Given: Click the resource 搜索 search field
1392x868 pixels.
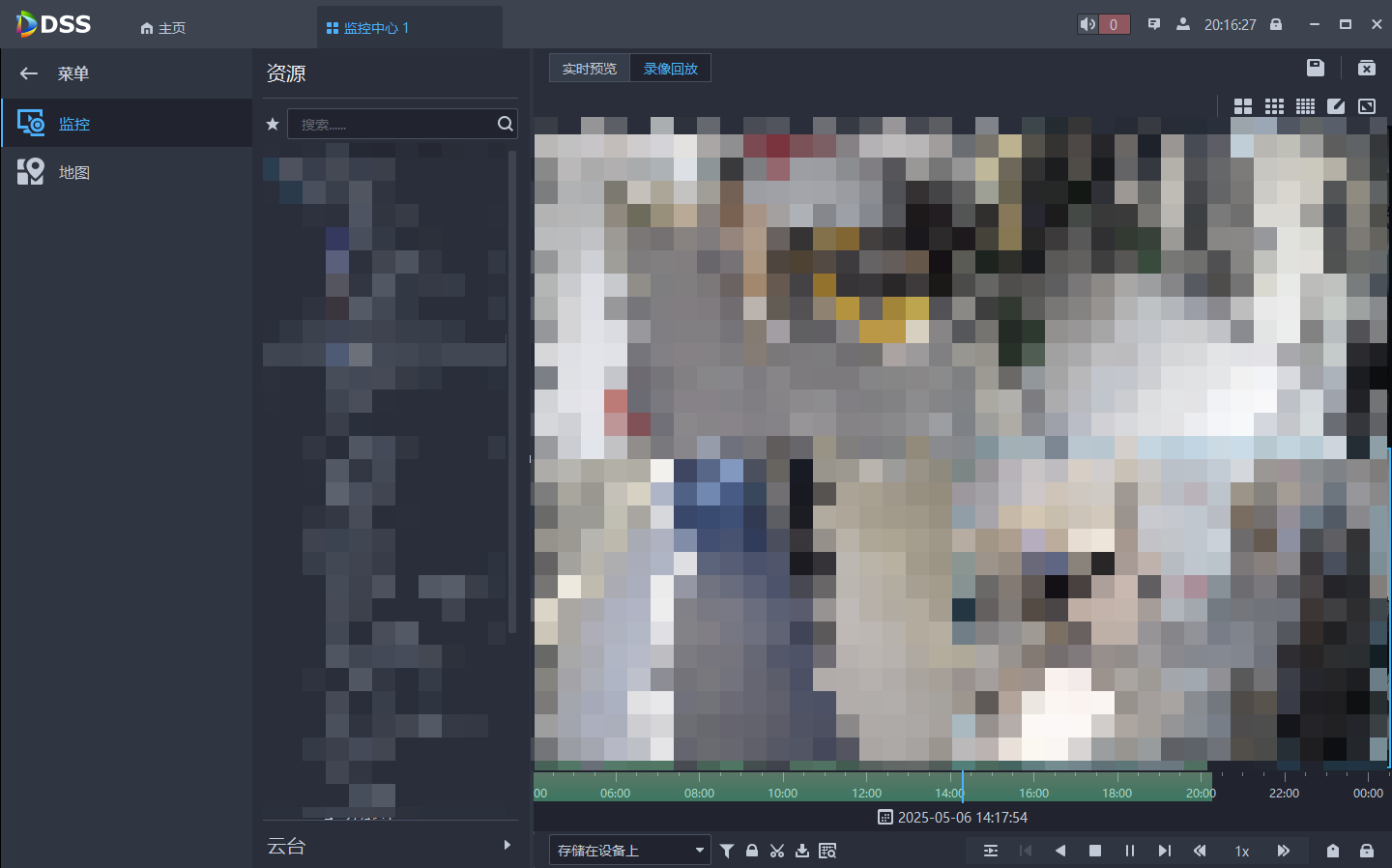Looking at the screenshot, I should pos(391,124).
